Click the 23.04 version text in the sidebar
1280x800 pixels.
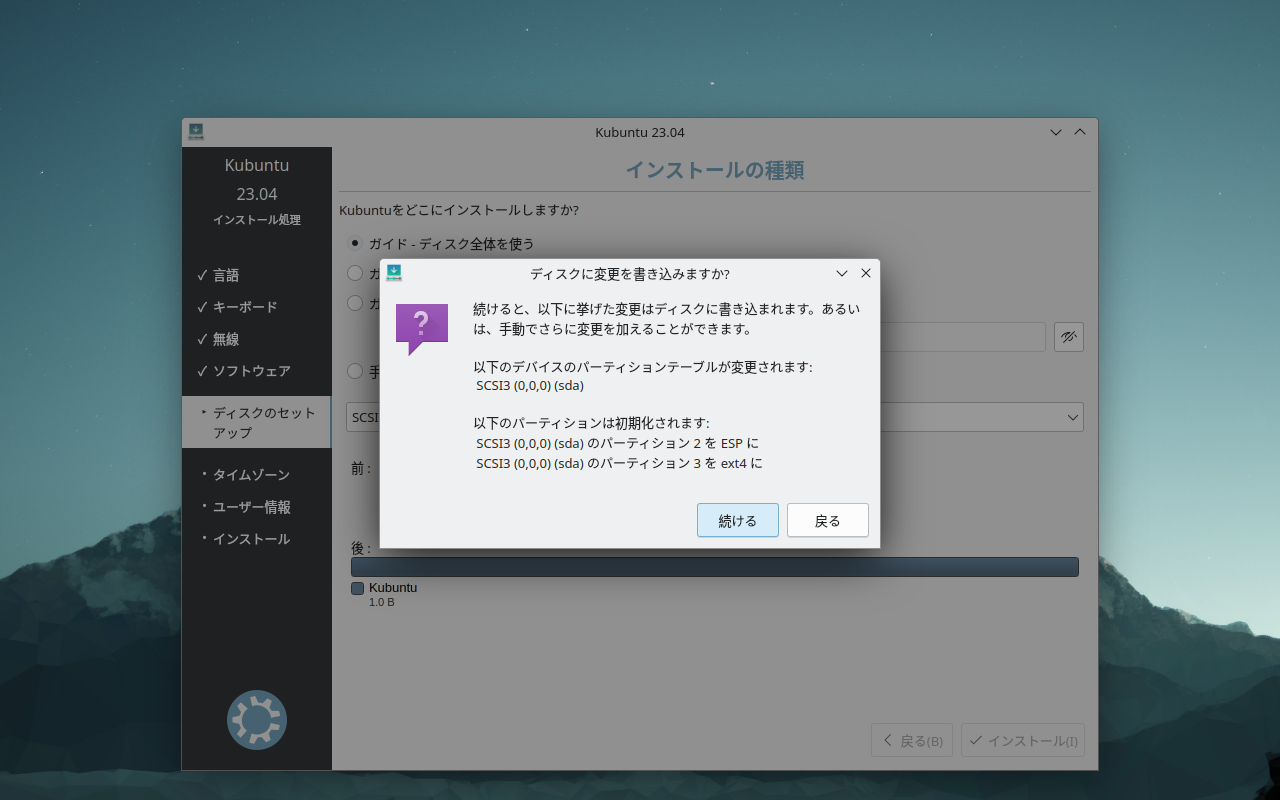(x=257, y=194)
